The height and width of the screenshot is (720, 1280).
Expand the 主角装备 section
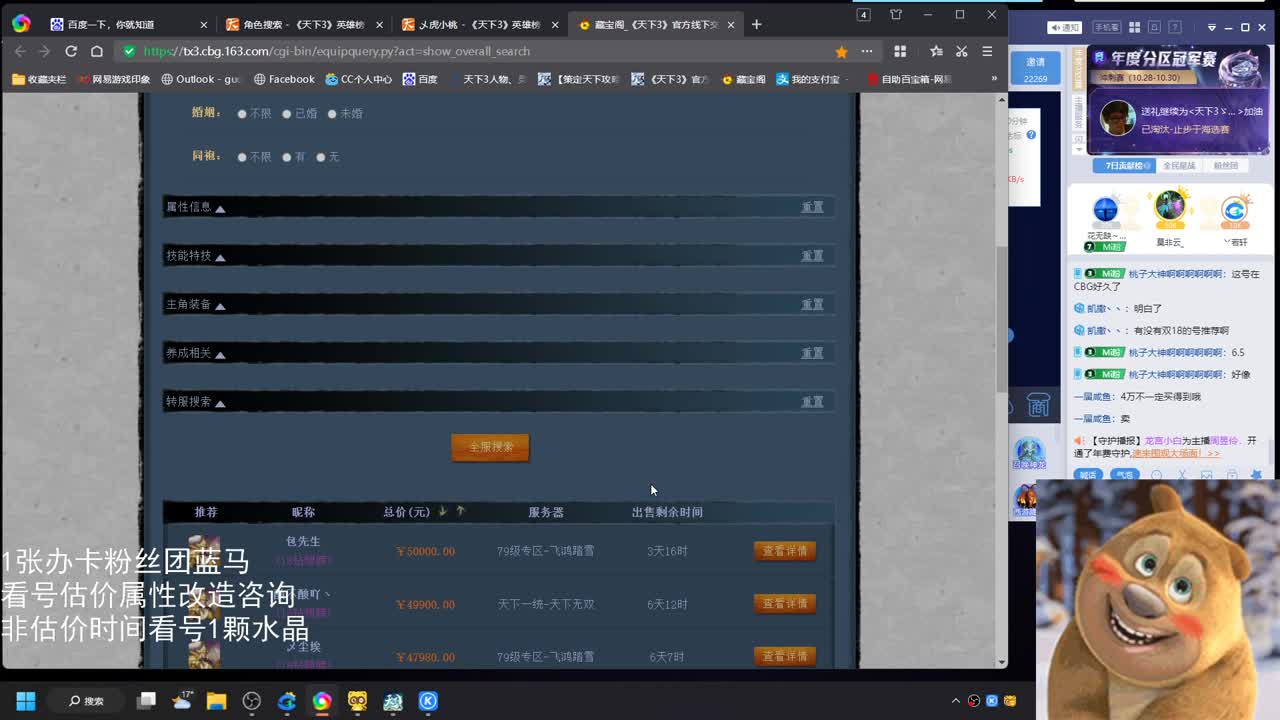click(196, 305)
